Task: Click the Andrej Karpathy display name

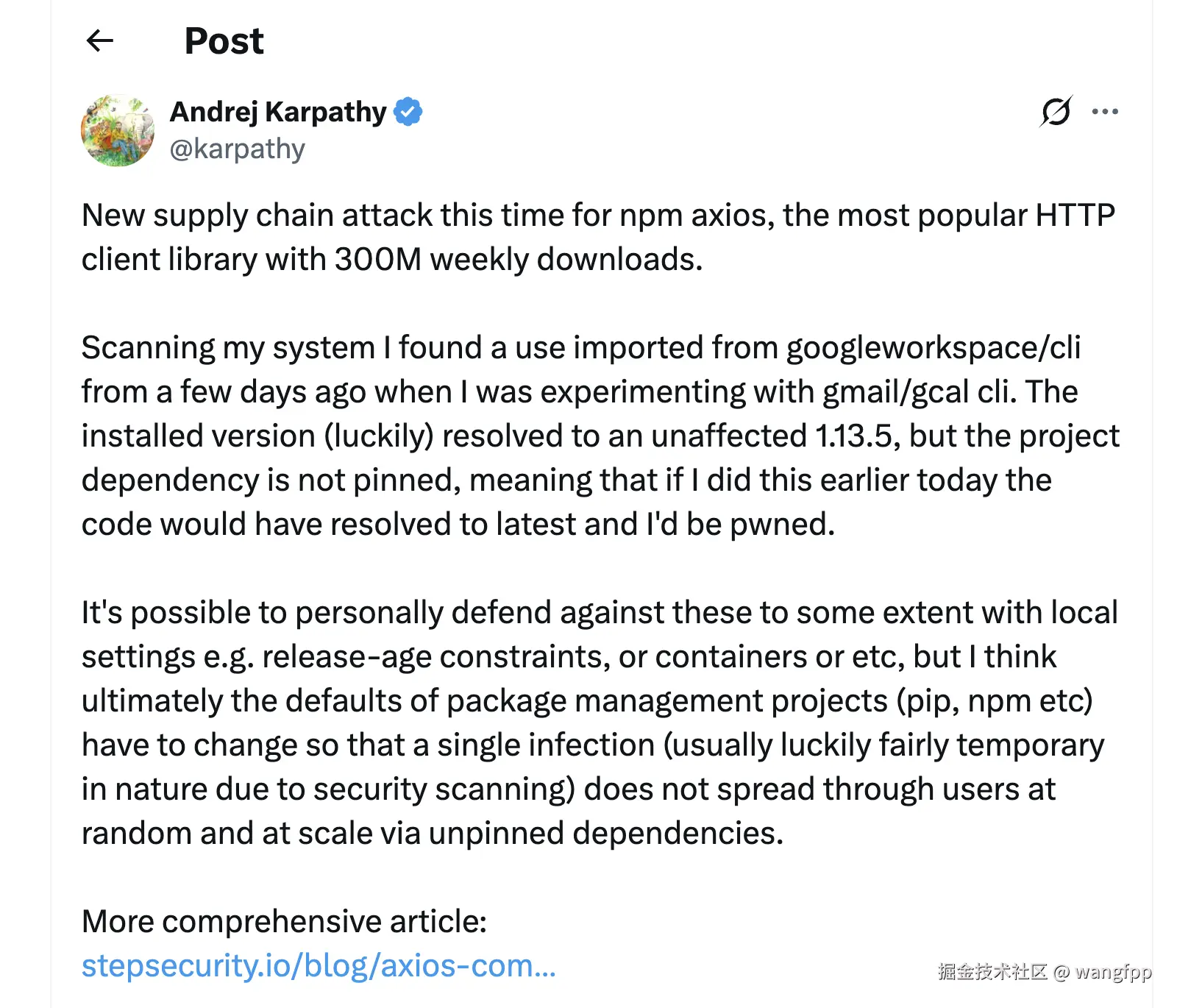Action: click(278, 112)
